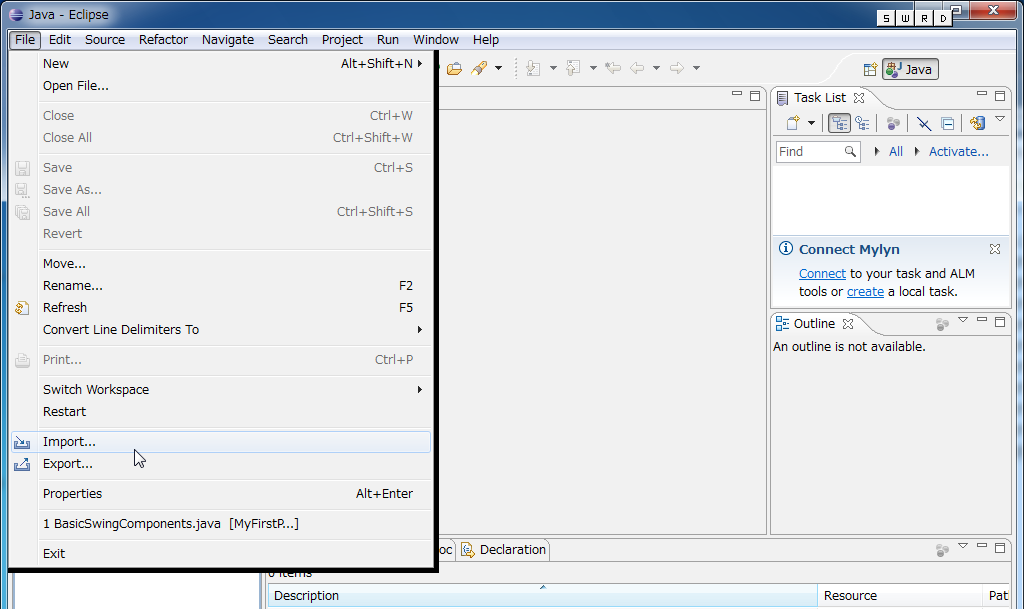Screen dimensions: 1024x609
Task: Collapse all tasks in Task List toolbar
Action: click(947, 123)
